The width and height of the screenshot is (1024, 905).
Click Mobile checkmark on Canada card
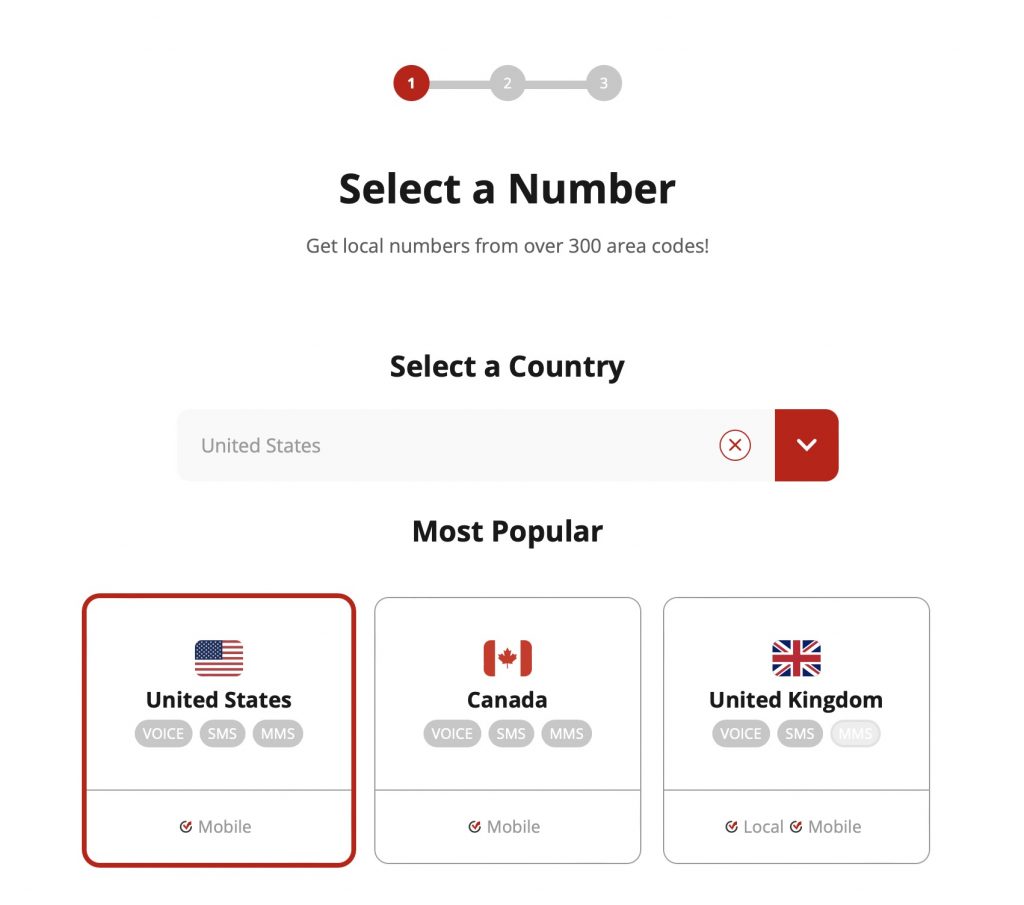pos(475,827)
